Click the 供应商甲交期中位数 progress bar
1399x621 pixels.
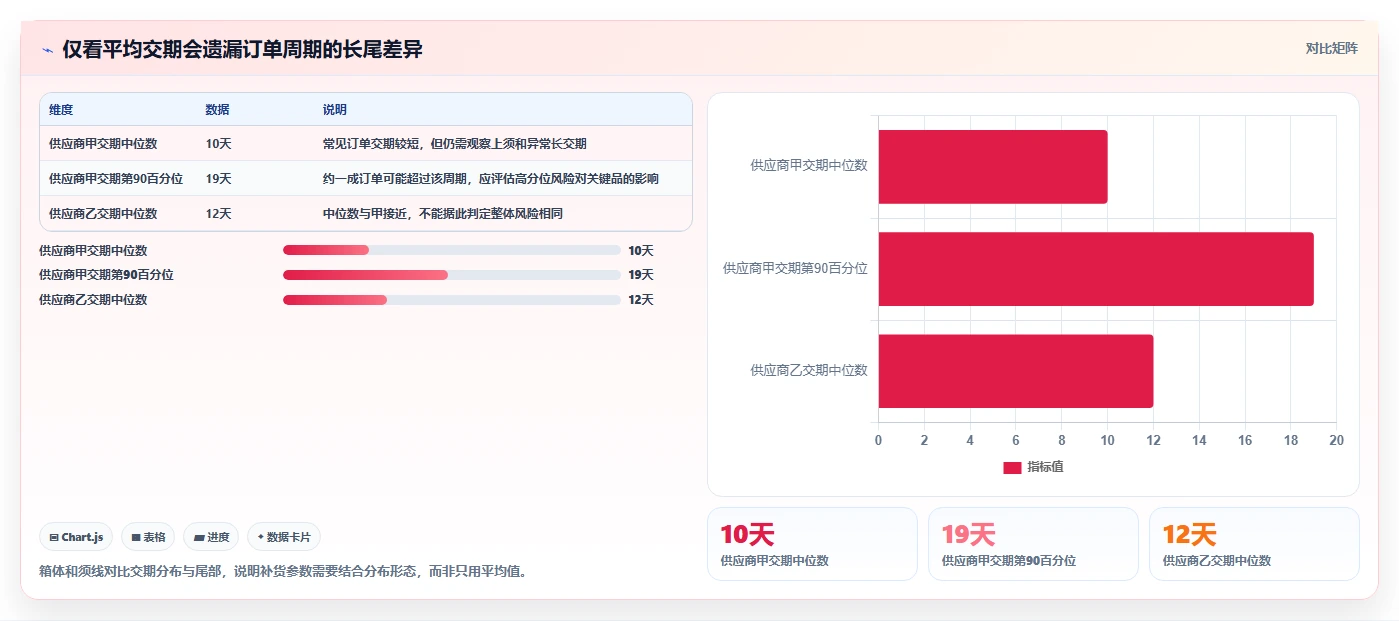(452, 250)
